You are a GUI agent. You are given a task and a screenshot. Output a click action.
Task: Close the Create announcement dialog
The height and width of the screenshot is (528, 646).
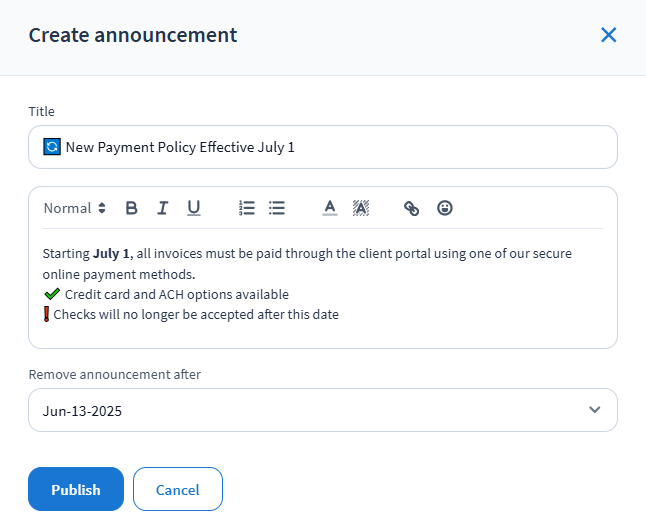(x=608, y=35)
